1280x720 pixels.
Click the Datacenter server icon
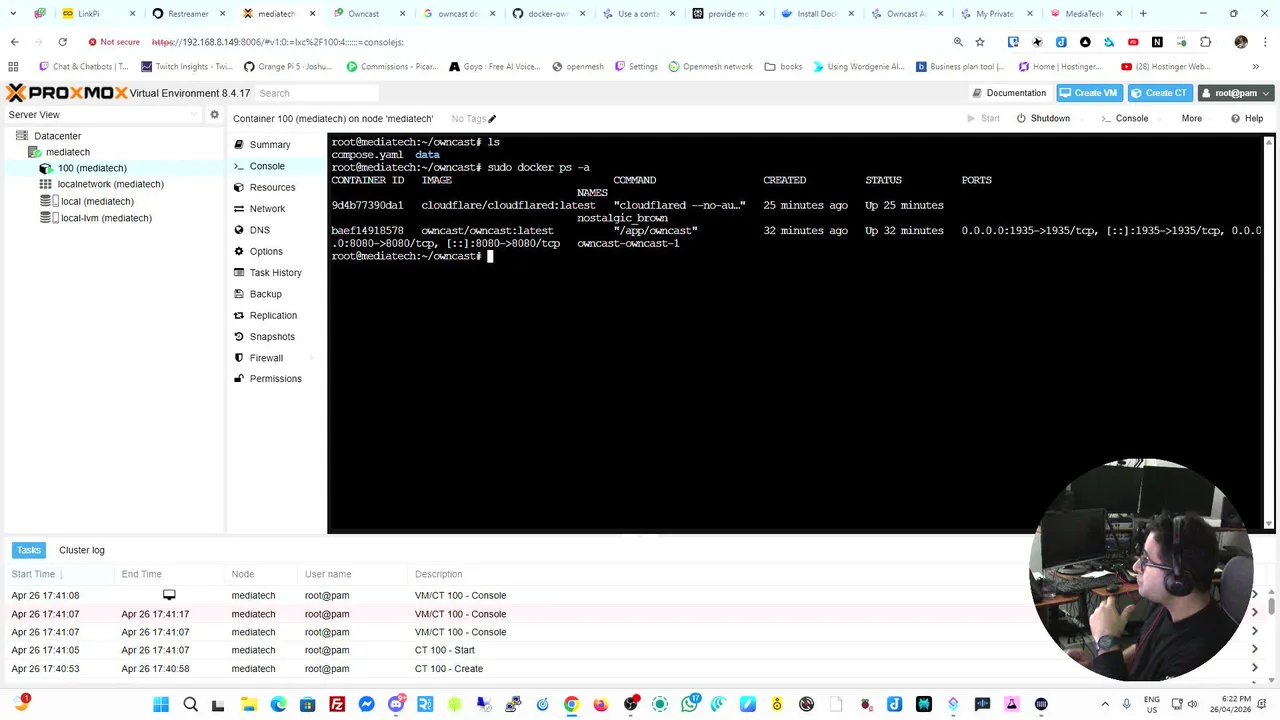pyautogui.click(x=24, y=136)
